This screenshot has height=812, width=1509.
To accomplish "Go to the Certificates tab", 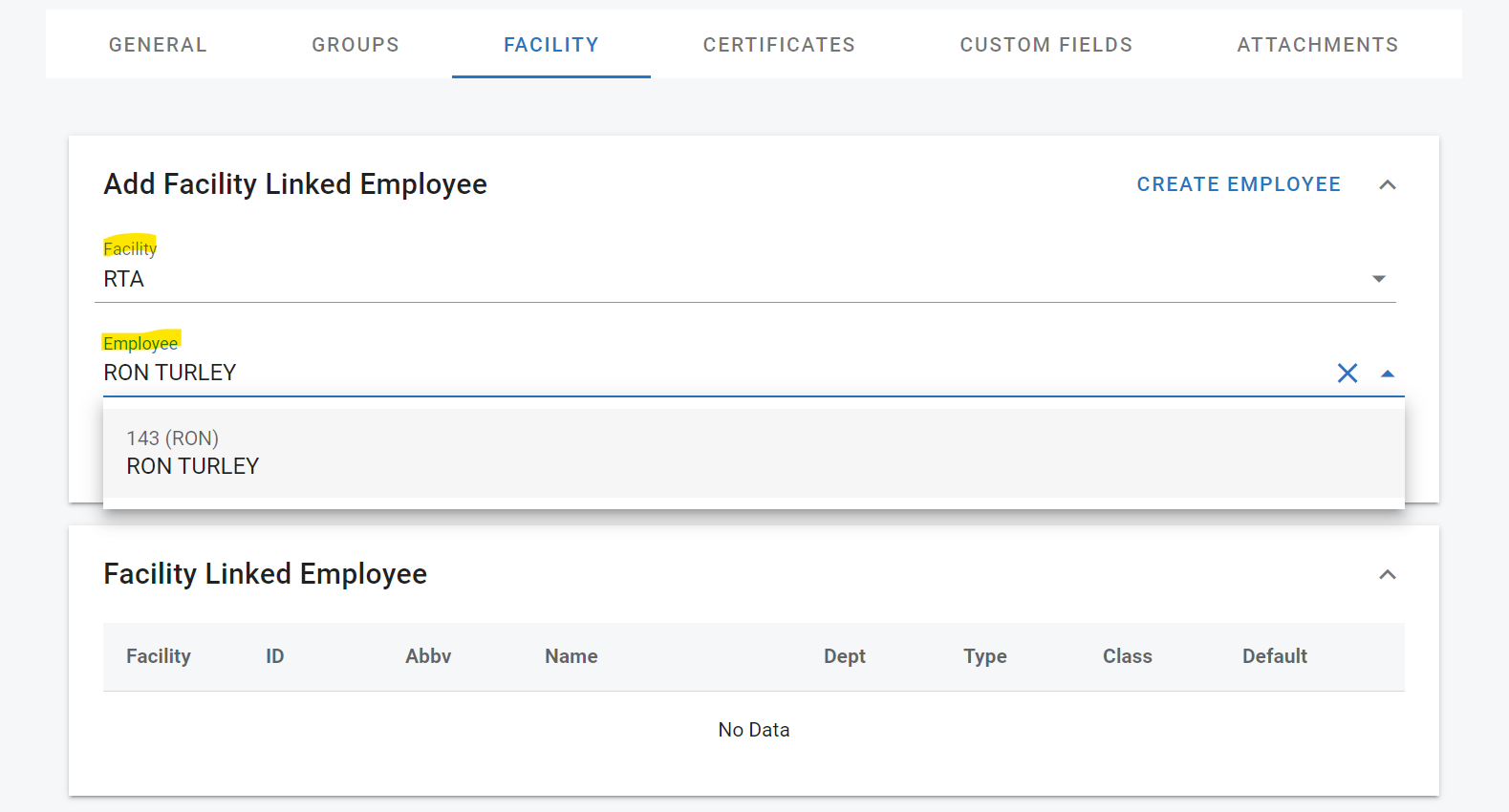I will [779, 45].
